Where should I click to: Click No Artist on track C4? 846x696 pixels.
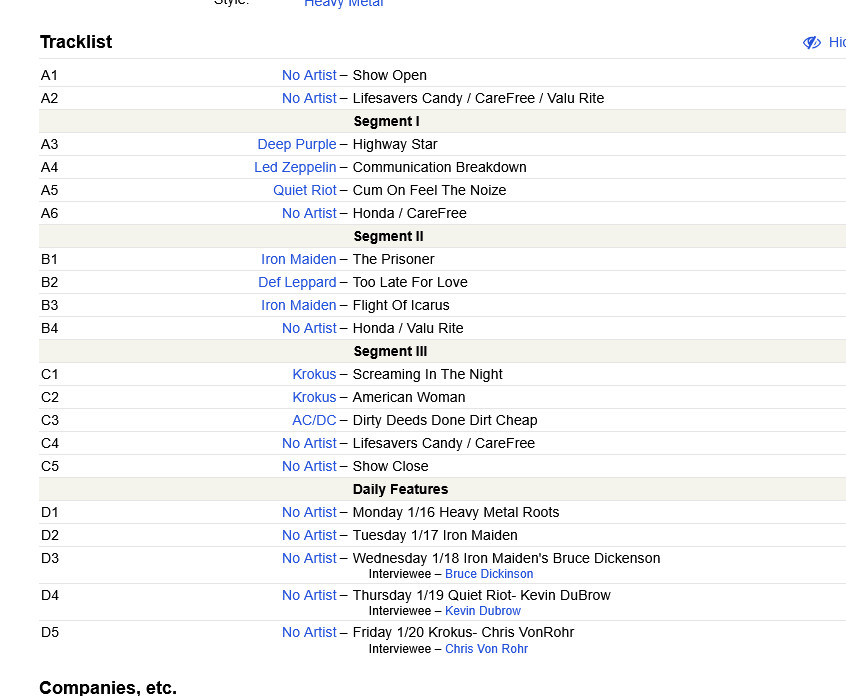click(309, 443)
